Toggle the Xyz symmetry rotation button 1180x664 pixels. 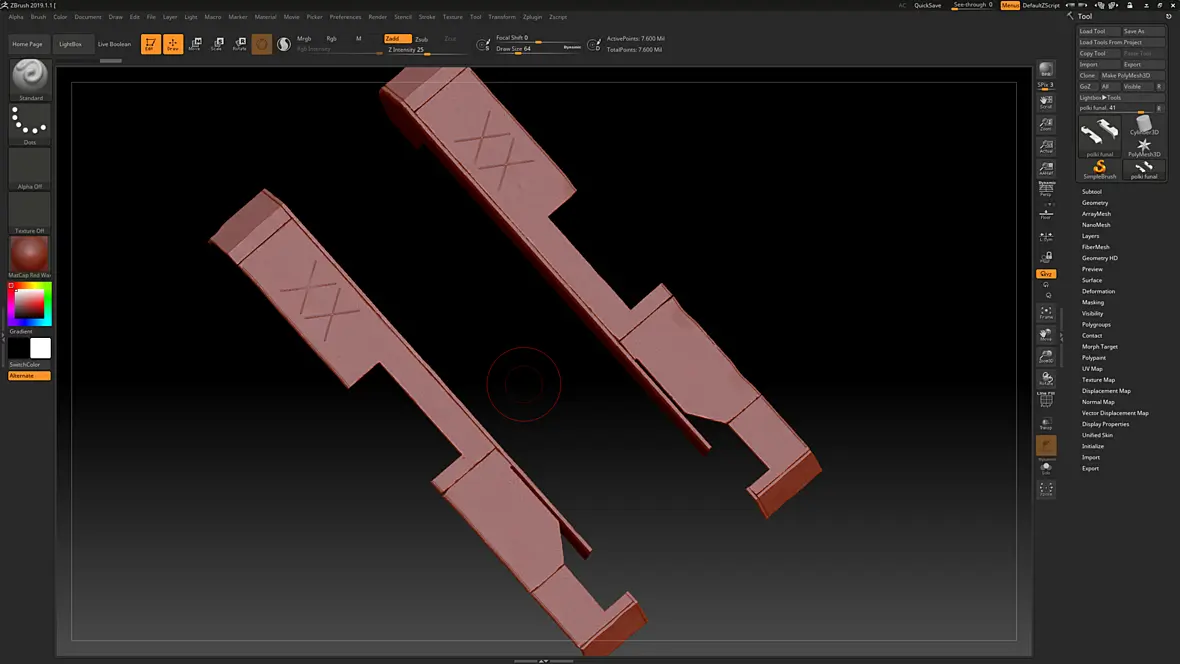coord(1046,274)
